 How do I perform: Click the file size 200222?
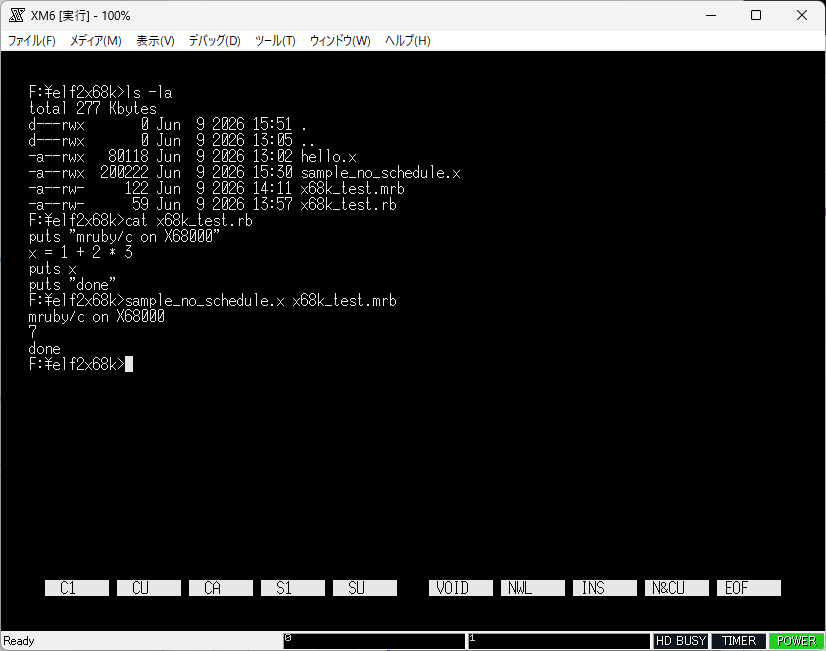[x=124, y=173]
